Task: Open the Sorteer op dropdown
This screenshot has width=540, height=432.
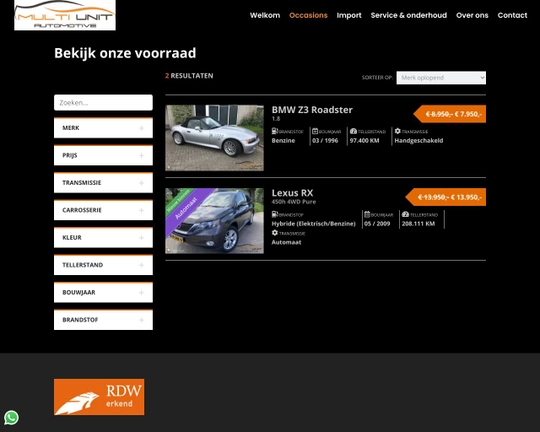Action: [441, 78]
